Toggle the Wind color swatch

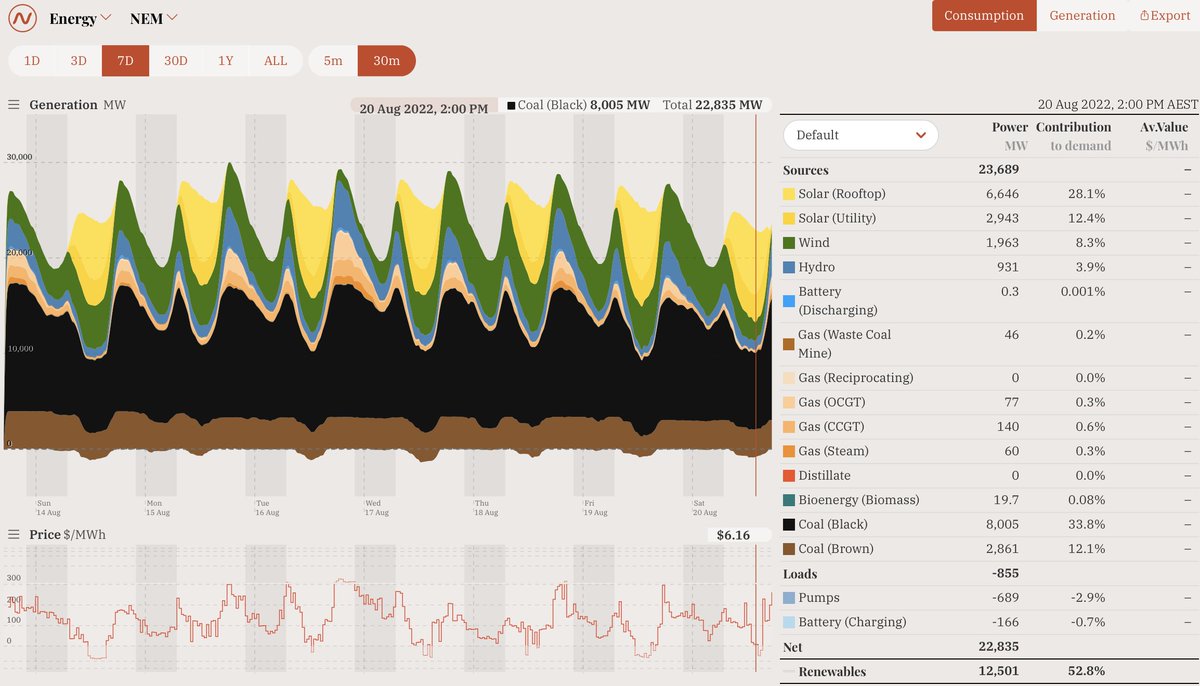pyautogui.click(x=789, y=243)
